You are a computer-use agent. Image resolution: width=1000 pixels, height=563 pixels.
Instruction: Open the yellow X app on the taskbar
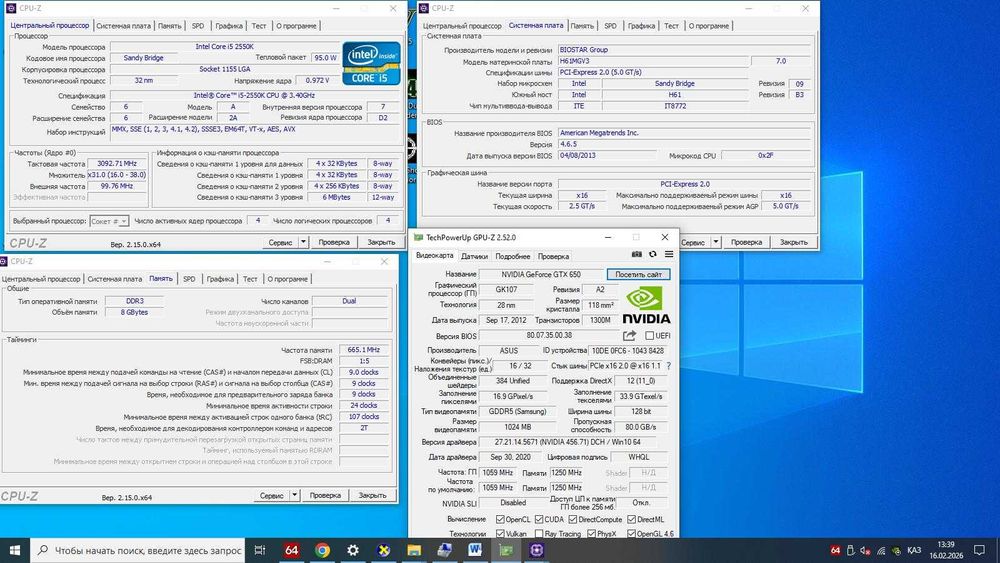(x=383, y=550)
